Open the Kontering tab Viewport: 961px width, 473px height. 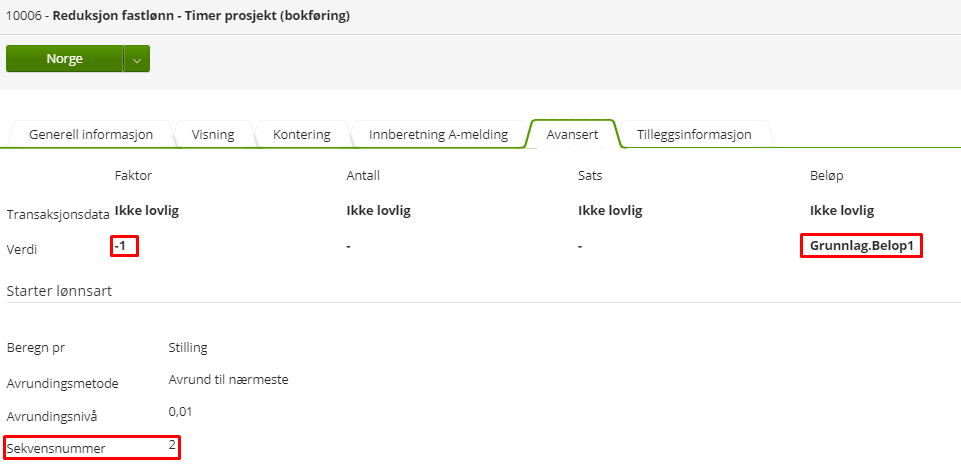pyautogui.click(x=301, y=134)
